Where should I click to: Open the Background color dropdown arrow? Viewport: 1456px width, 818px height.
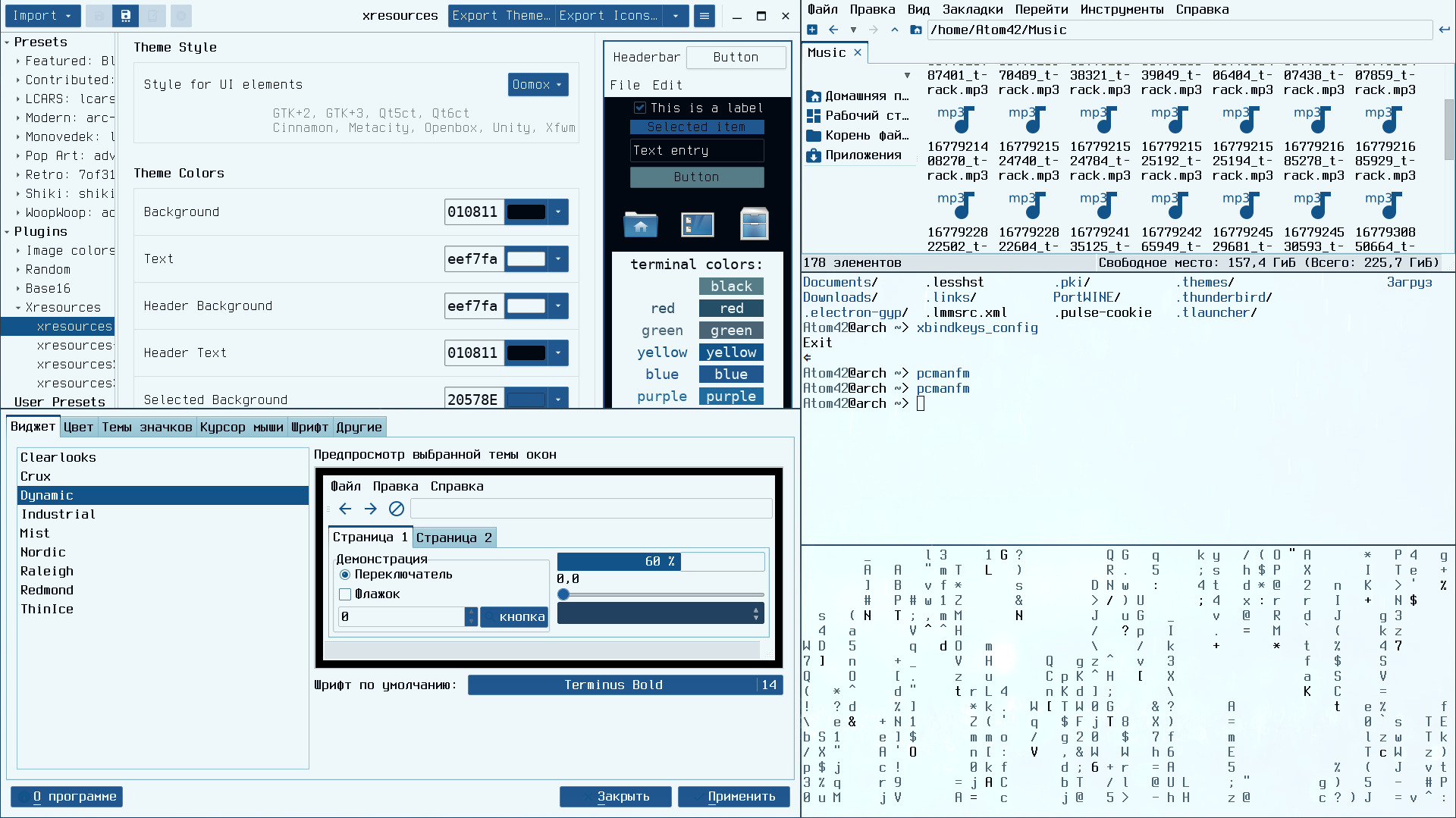point(558,212)
